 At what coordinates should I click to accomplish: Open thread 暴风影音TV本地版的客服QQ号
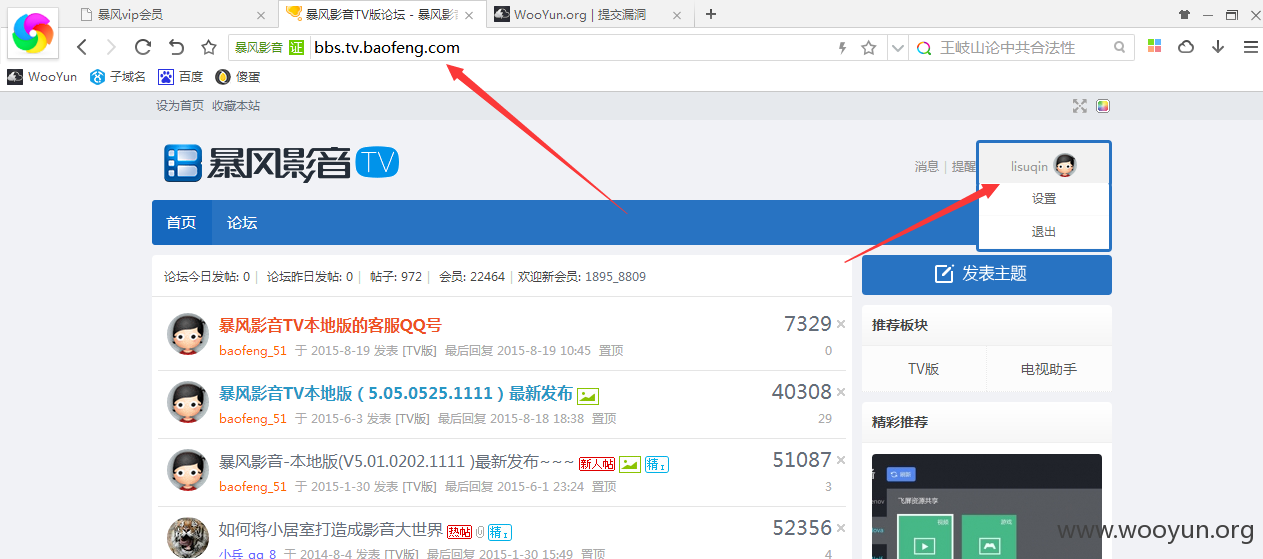pyautogui.click(x=330, y=325)
